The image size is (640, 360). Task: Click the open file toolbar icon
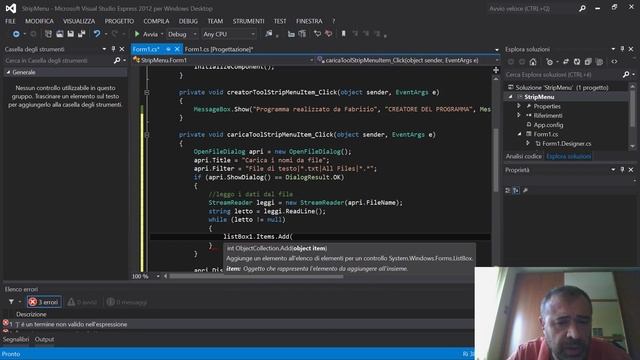[x=60, y=34]
